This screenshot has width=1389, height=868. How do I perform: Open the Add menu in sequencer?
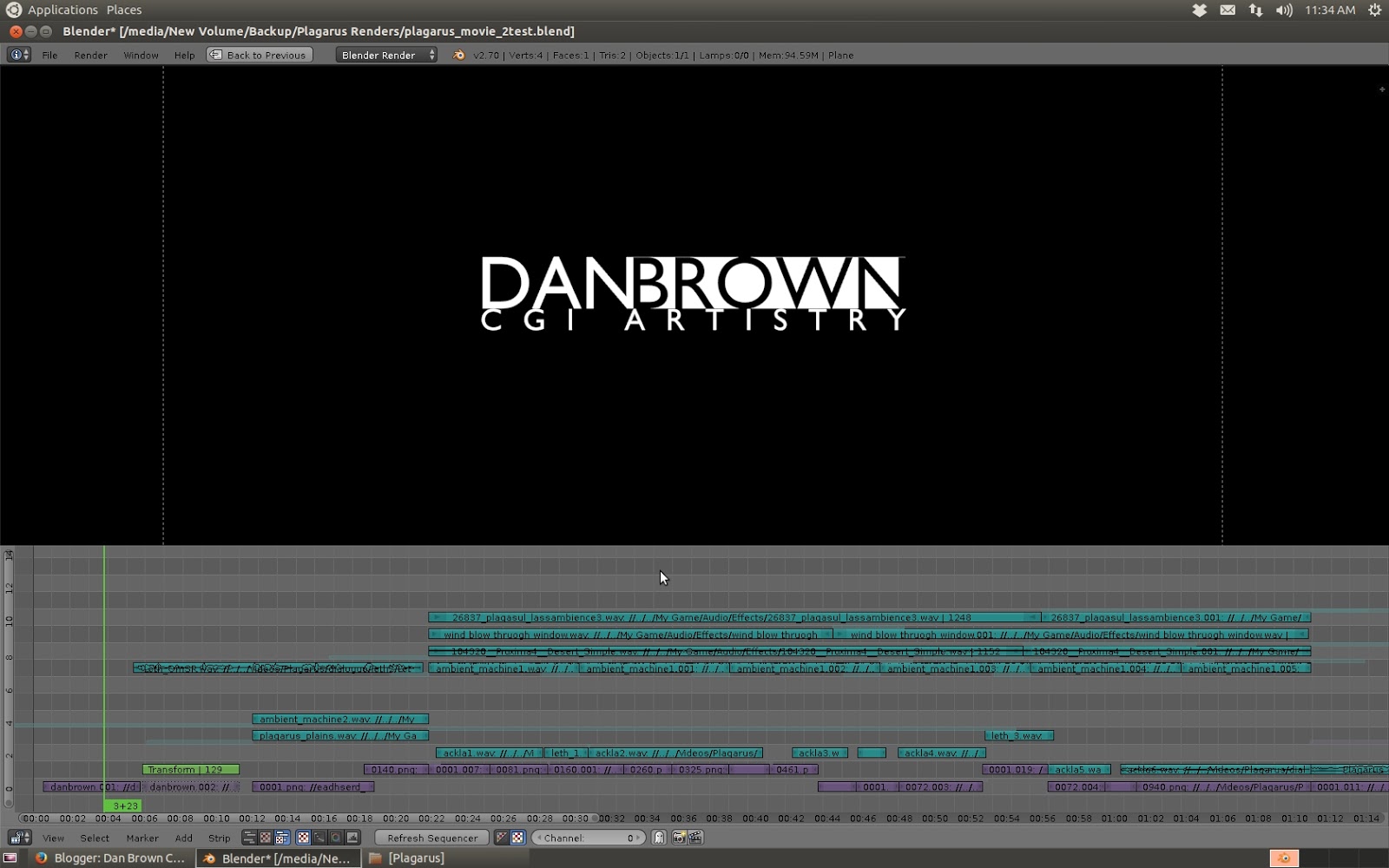[x=183, y=838]
